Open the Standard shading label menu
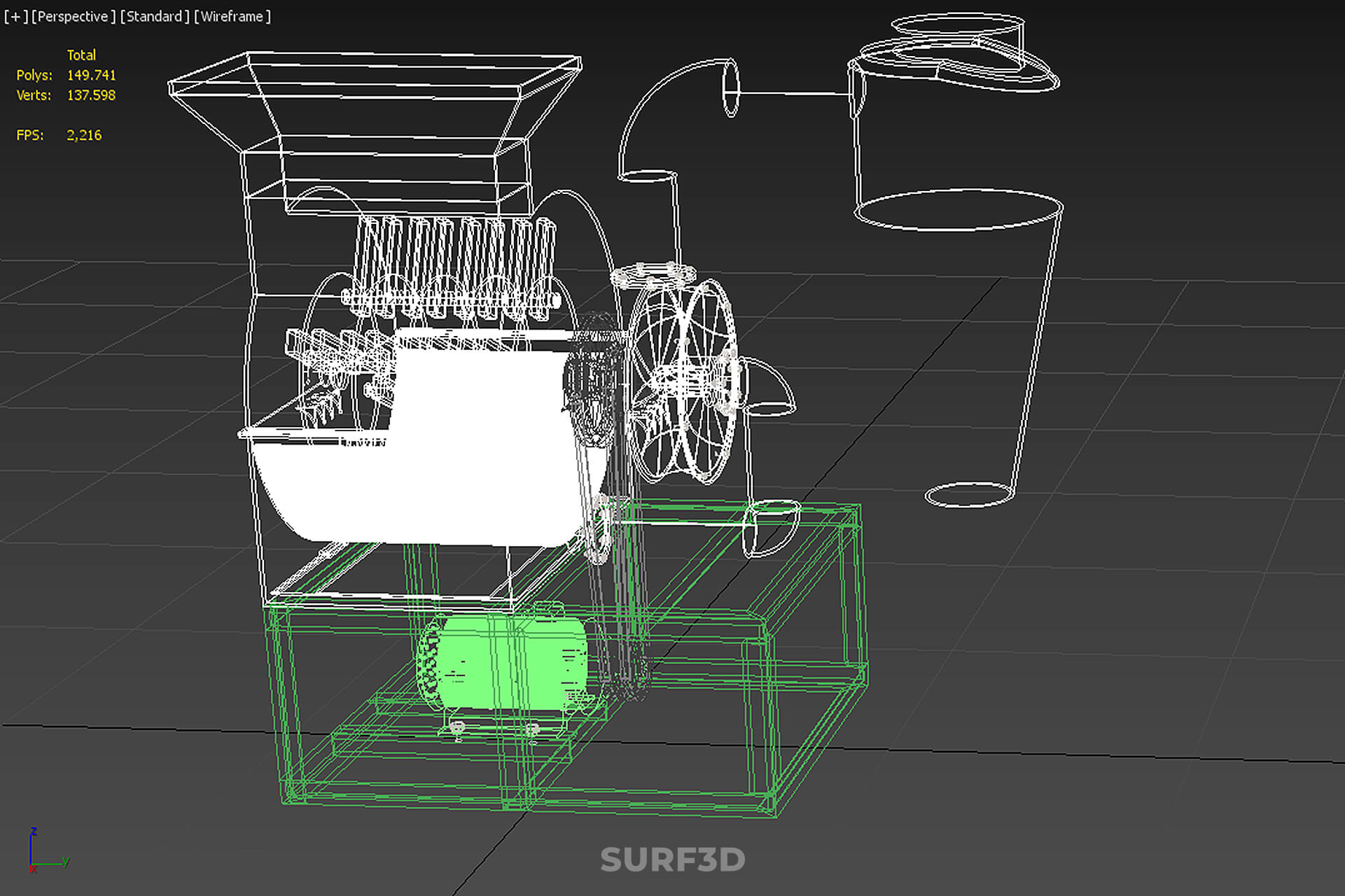This screenshot has width=1345, height=896. [154, 16]
